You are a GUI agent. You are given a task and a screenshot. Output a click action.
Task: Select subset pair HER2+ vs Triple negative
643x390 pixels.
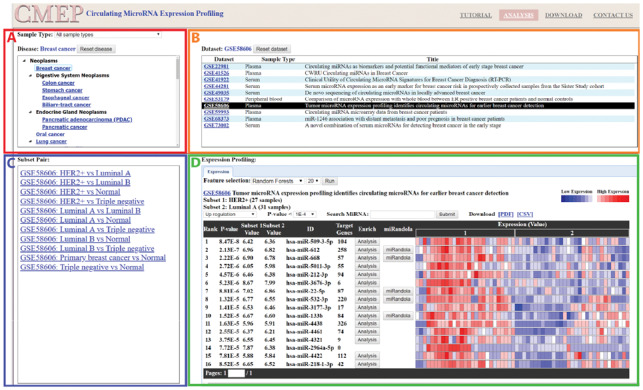click(82, 201)
